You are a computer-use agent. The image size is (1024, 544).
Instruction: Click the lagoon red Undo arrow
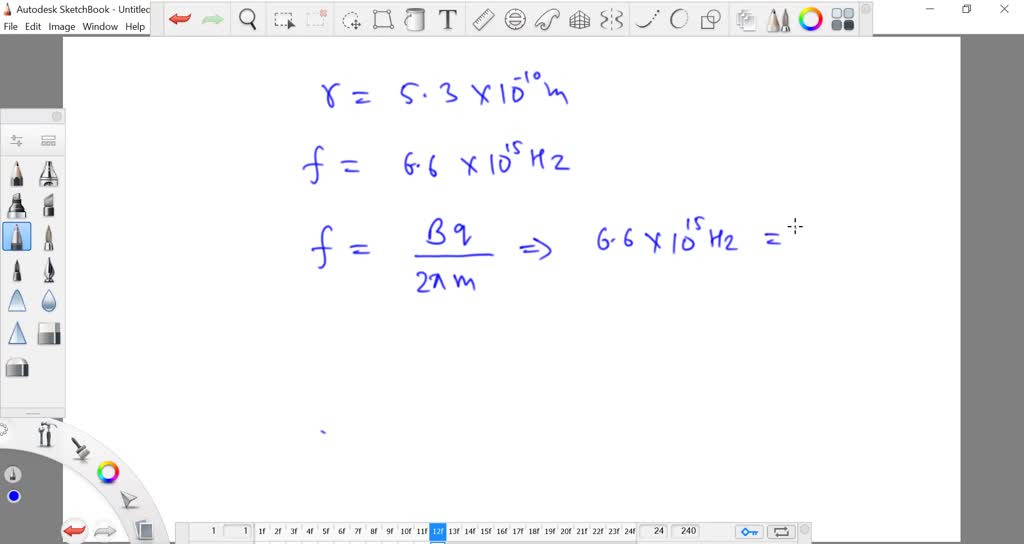[x=74, y=530]
